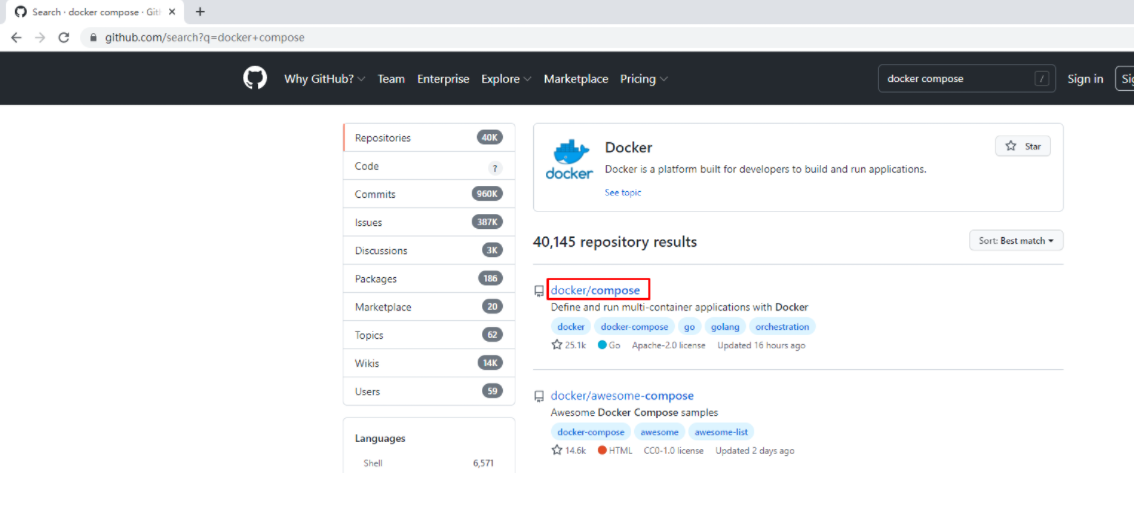The height and width of the screenshot is (509, 1134).
Task: Click the docker topic tag
Action: [x=571, y=327]
